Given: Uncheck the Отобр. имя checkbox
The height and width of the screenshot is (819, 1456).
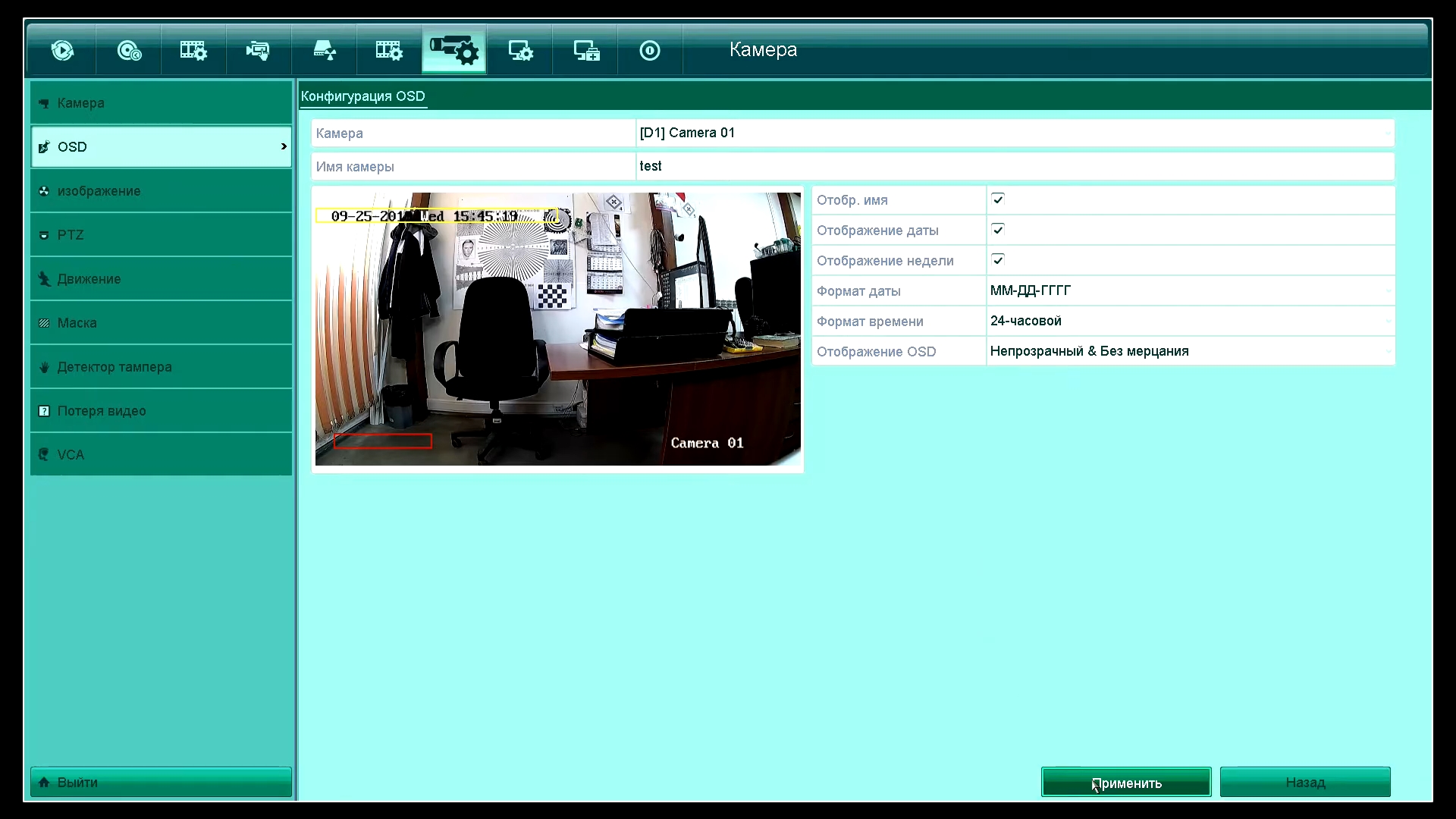Looking at the screenshot, I should click(998, 199).
